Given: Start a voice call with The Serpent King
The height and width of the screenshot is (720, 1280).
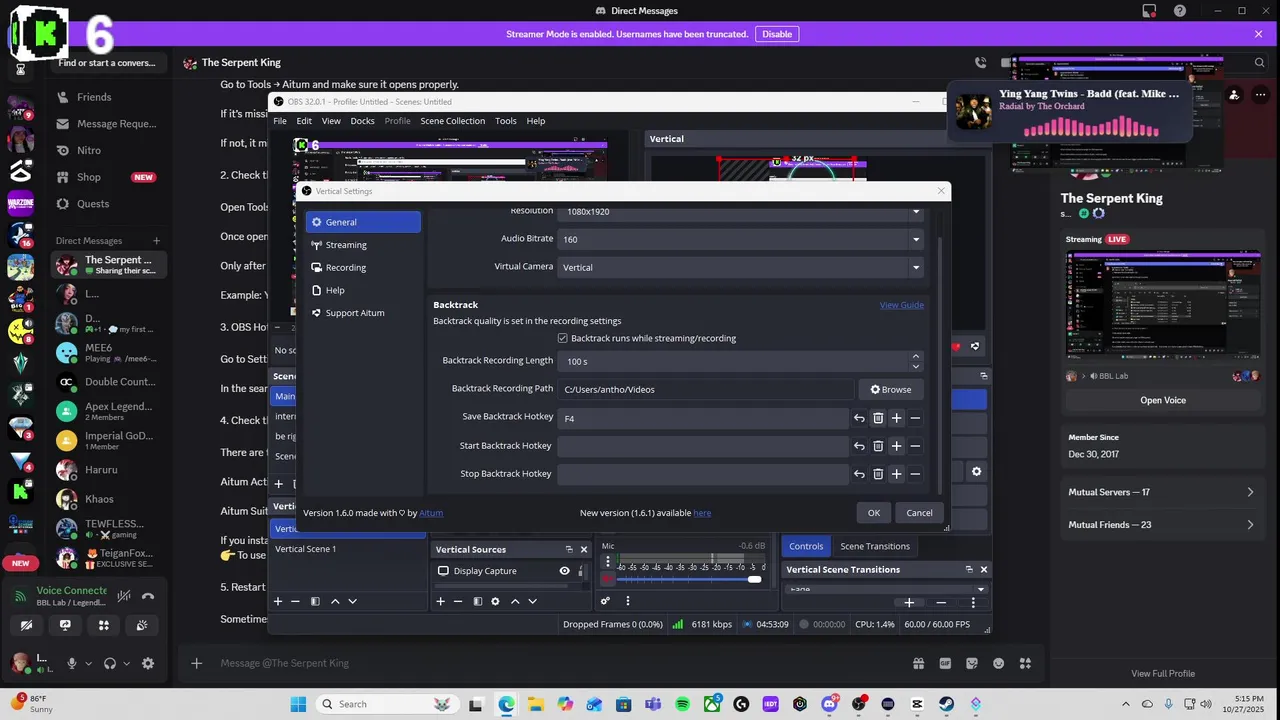Looking at the screenshot, I should pyautogui.click(x=980, y=63).
